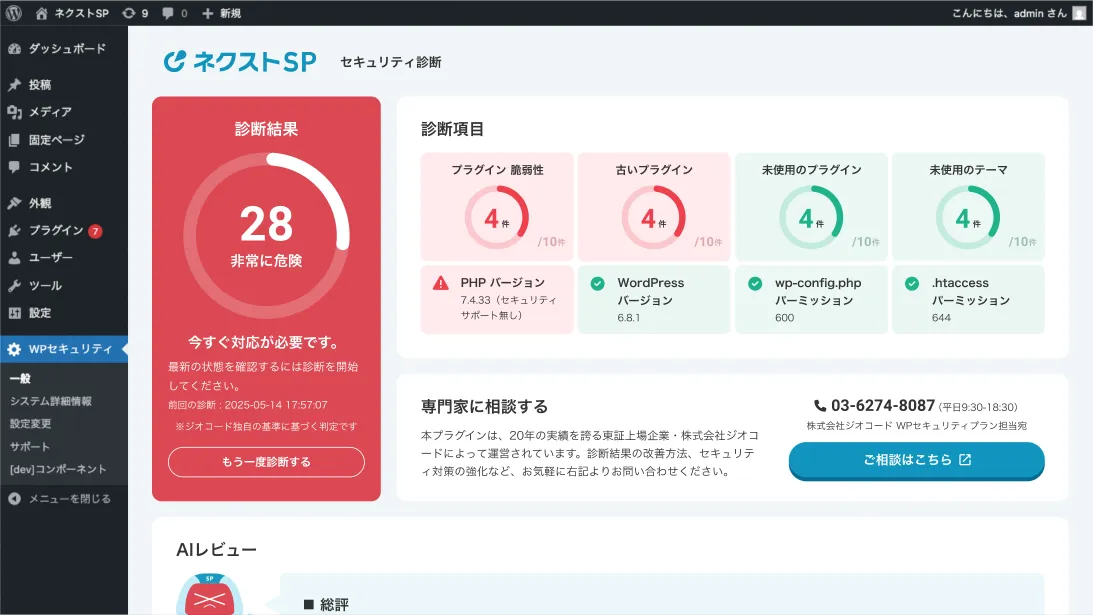The width and height of the screenshot is (1093, 615).
Task: Open システム詳細情報 submenu item
Action: [x=51, y=401]
